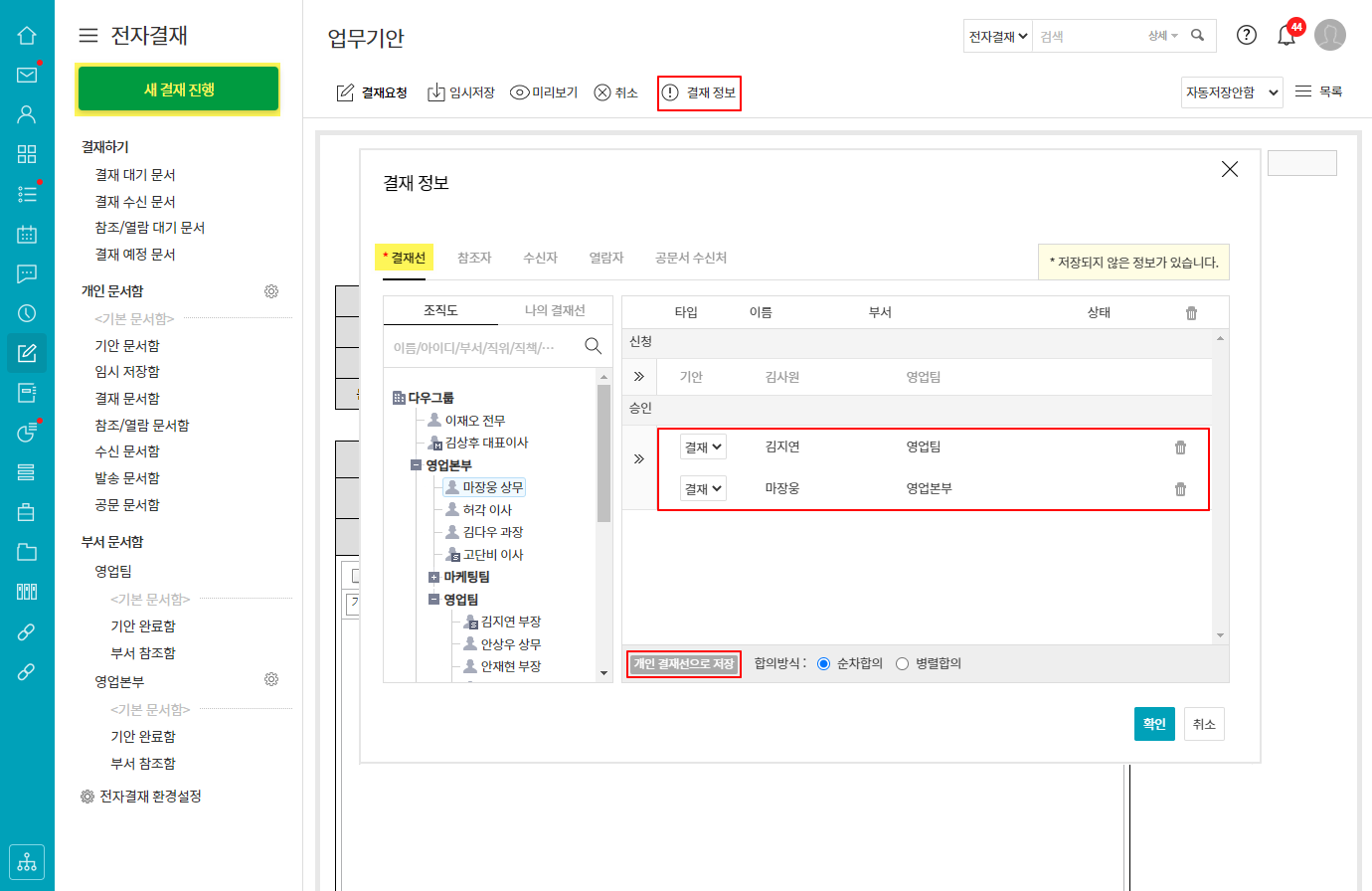Open the calendar icon in left sidebar
The width and height of the screenshot is (1372, 891).
click(27, 235)
